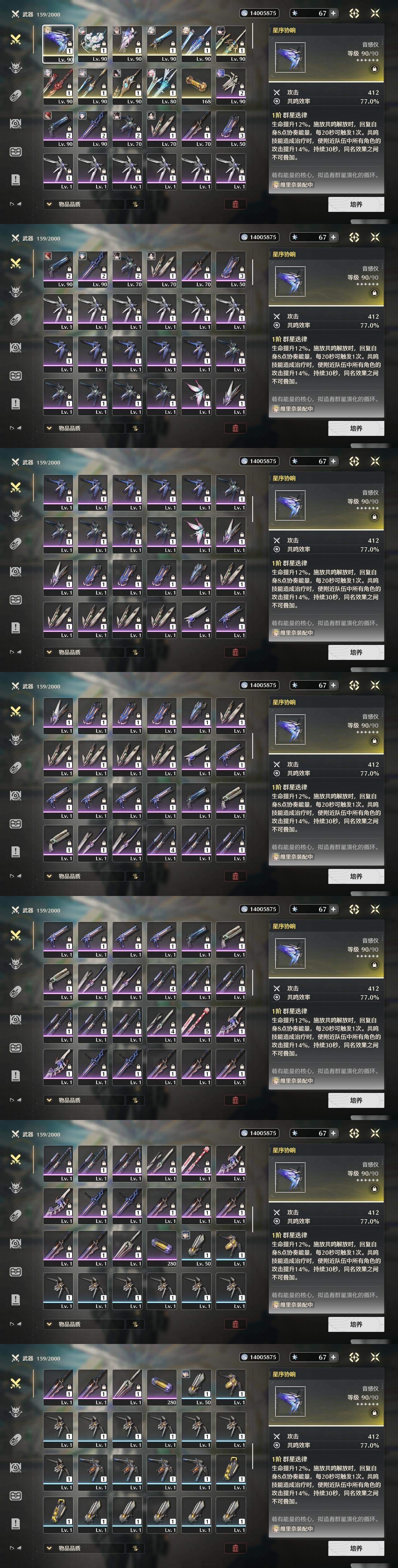Switch to the pill-shaped materials tab in topmost sidebar
Image resolution: width=398 pixels, height=1568 pixels.
pyautogui.click(x=16, y=95)
